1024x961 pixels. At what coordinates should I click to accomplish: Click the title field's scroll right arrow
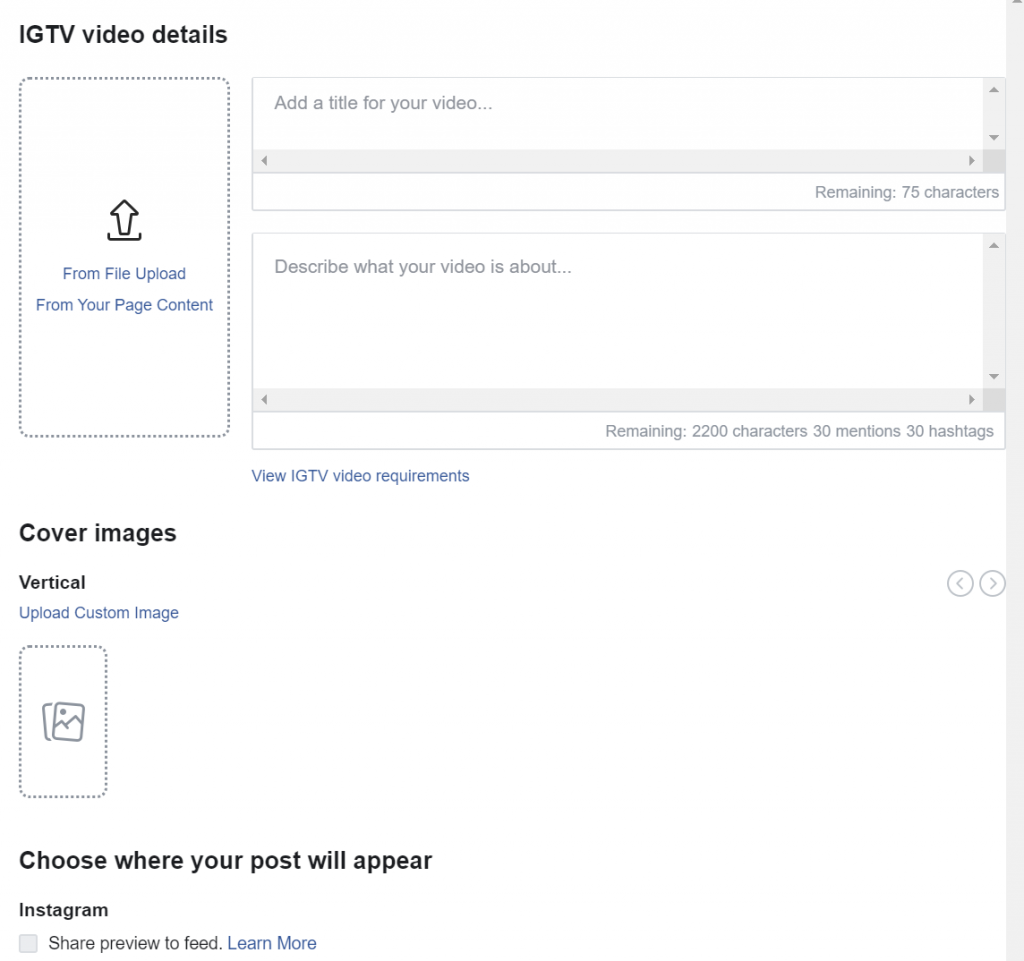[x=972, y=161]
